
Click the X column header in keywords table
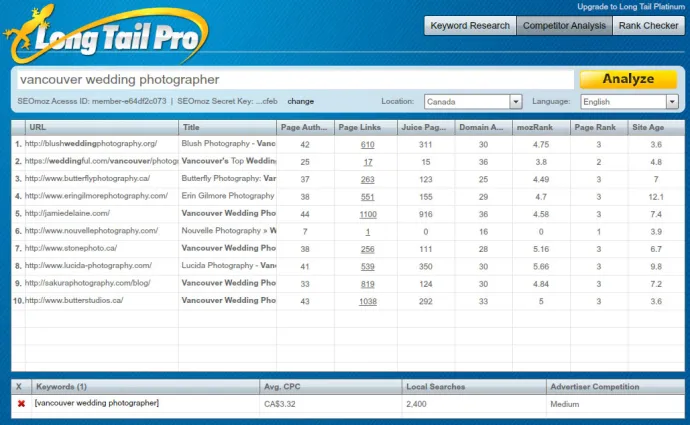coord(19,387)
